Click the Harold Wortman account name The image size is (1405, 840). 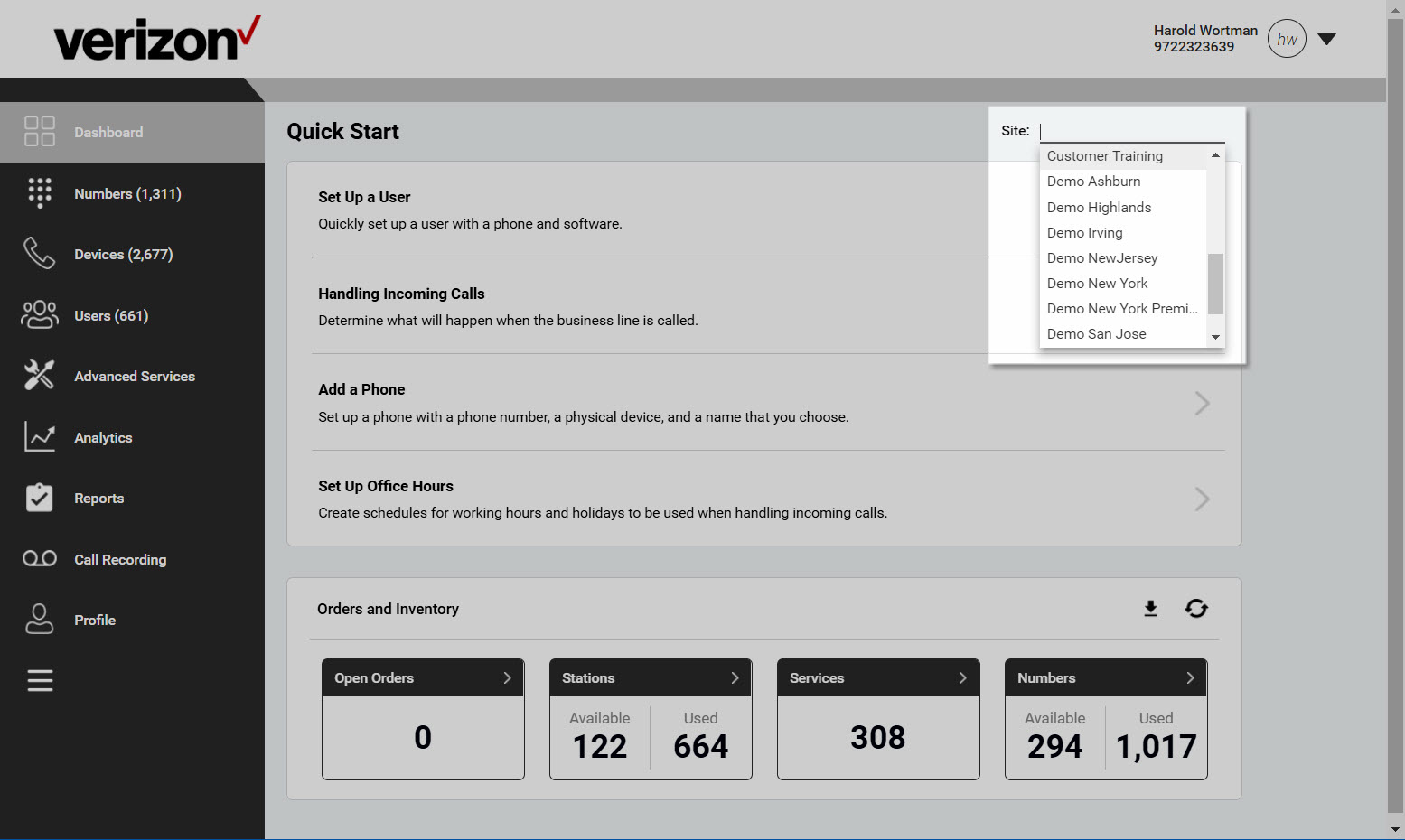1205,30
